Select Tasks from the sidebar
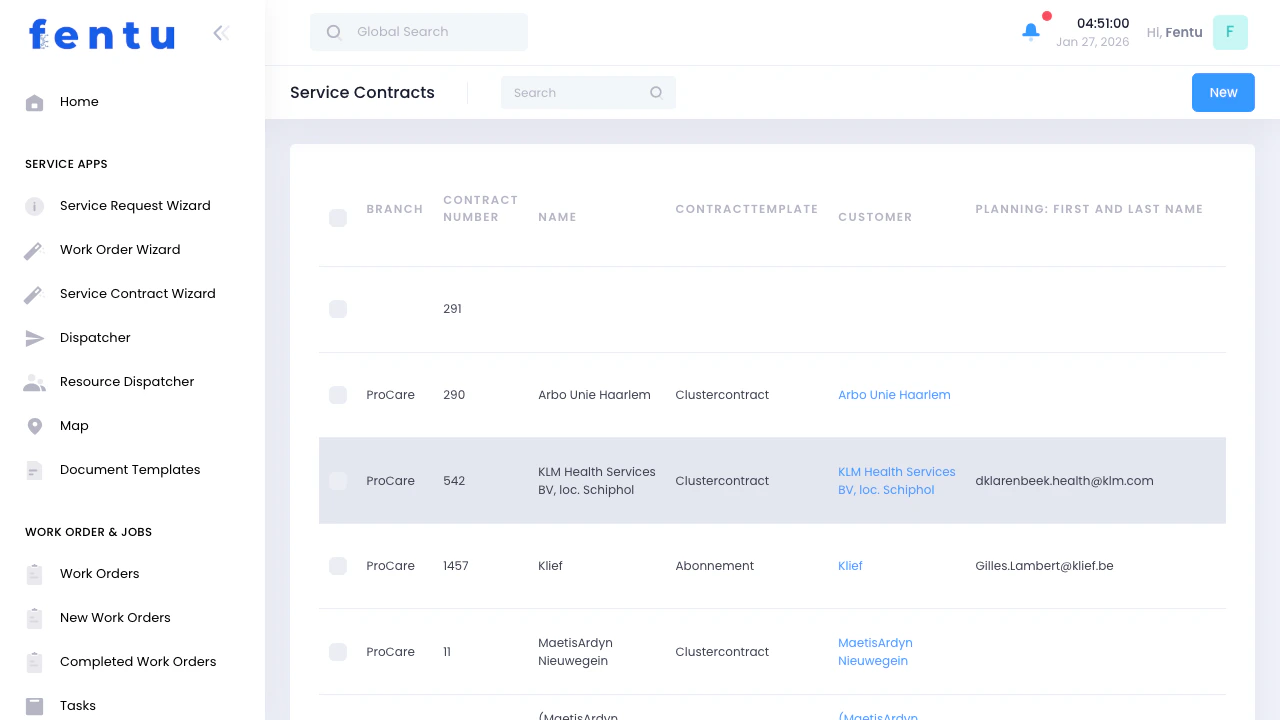1280x720 pixels. click(78, 705)
